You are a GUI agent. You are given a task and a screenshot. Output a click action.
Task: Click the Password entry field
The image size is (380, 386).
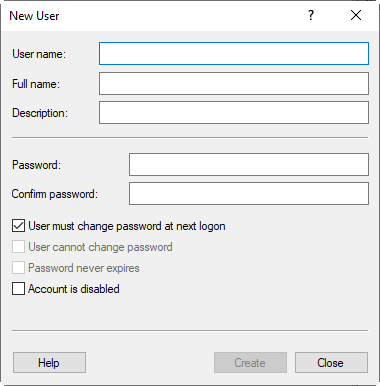click(249, 164)
